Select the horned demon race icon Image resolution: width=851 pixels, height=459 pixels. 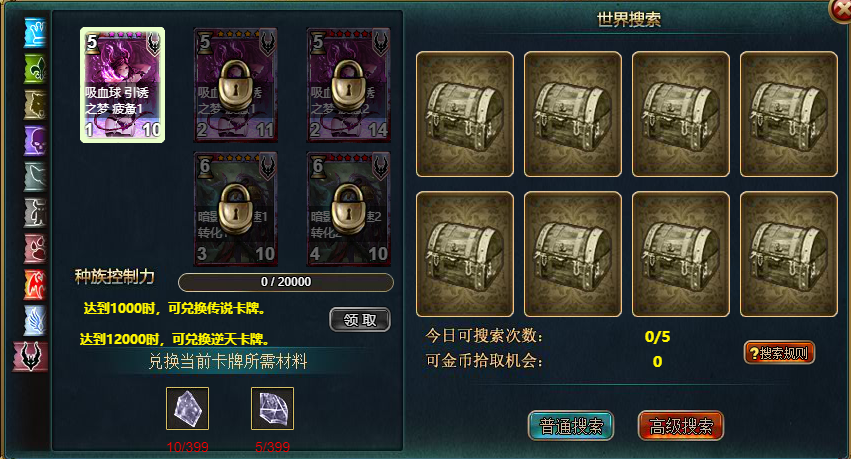[x=31, y=356]
